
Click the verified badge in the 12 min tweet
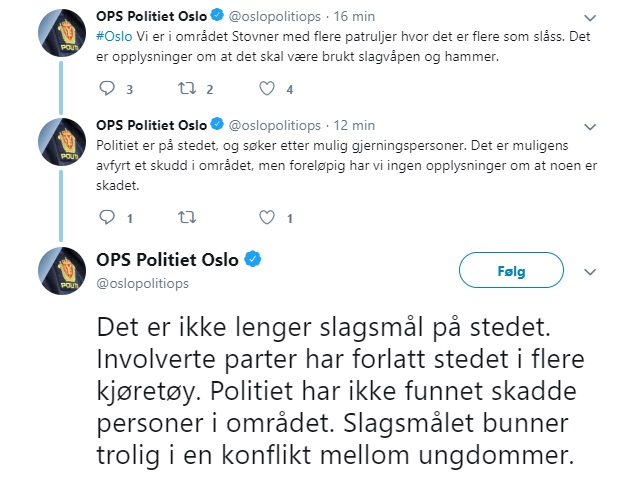[216, 125]
